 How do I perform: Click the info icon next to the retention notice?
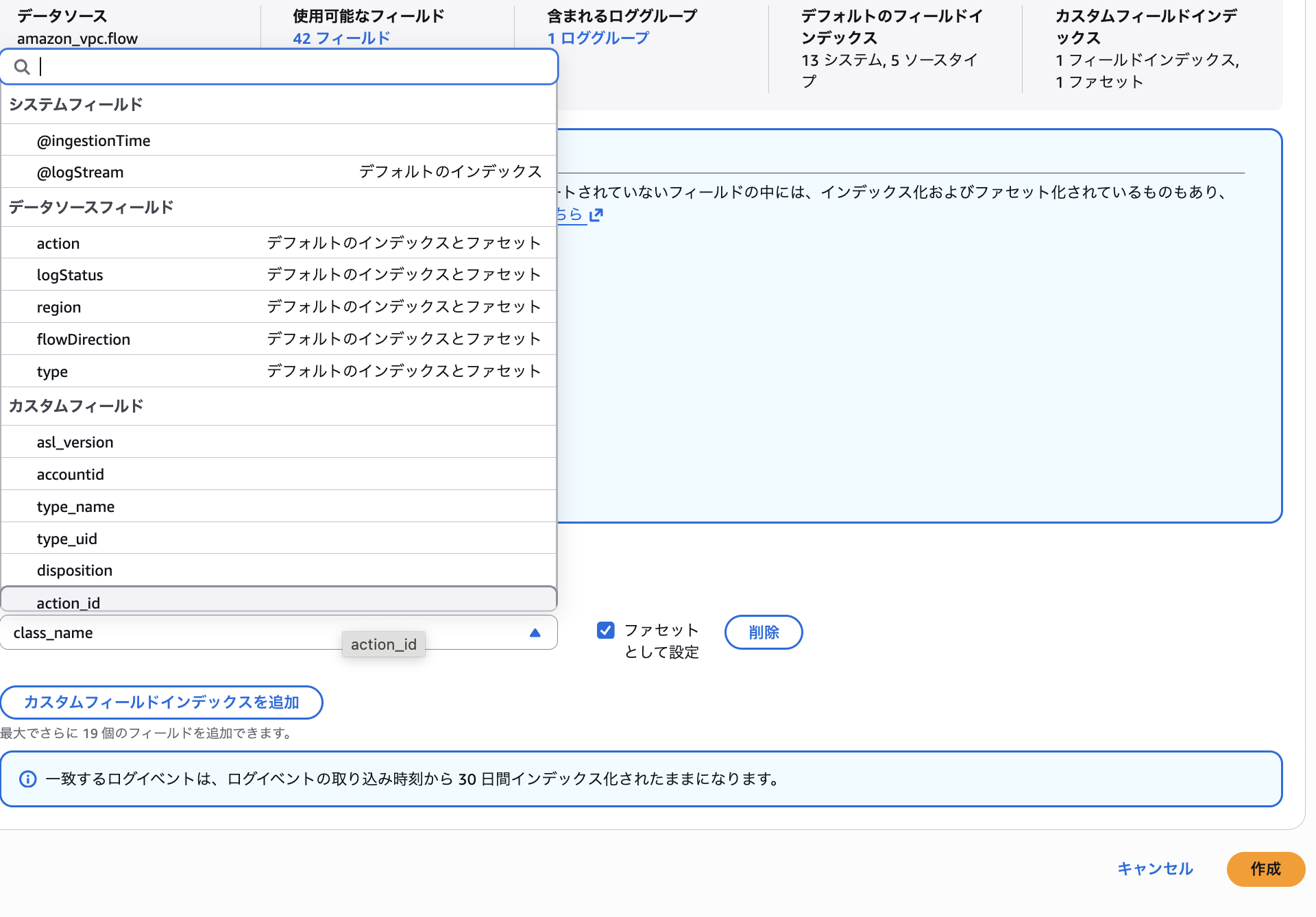pyautogui.click(x=27, y=779)
